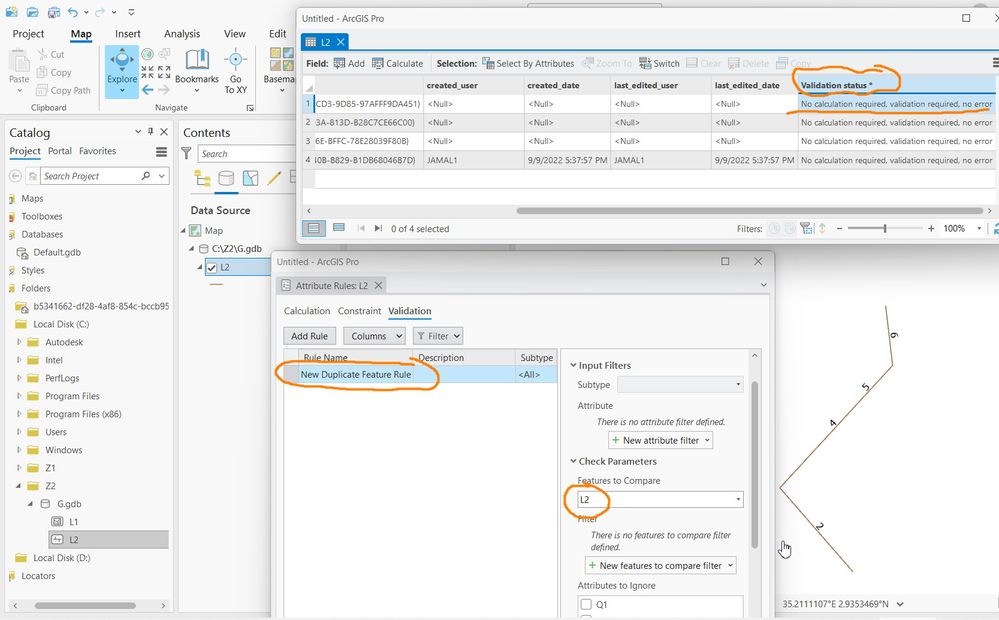Adjust the table zoom slider
Viewport: 999px width, 620px height.
[x=885, y=228]
